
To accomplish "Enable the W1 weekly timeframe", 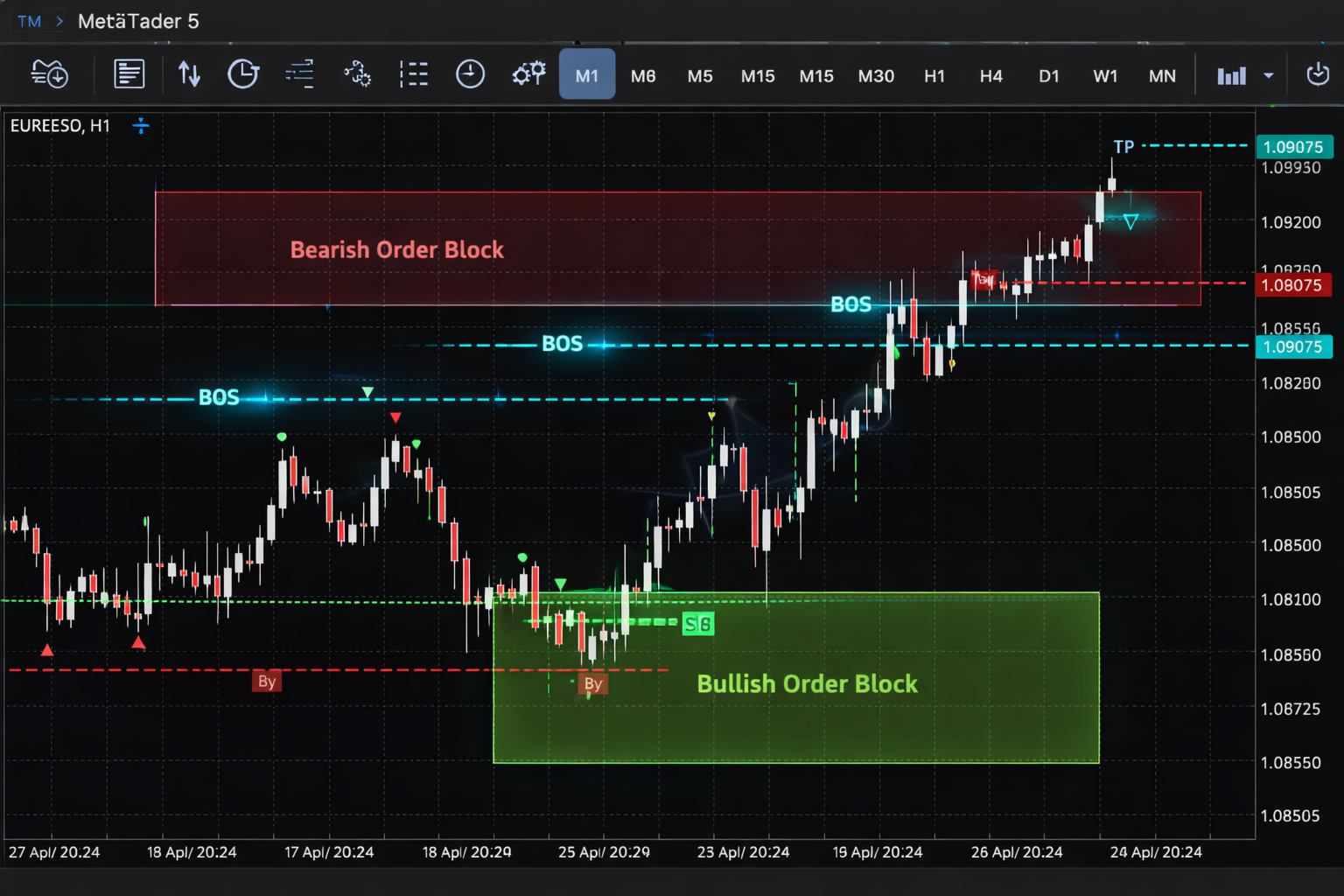I will pyautogui.click(x=1105, y=76).
